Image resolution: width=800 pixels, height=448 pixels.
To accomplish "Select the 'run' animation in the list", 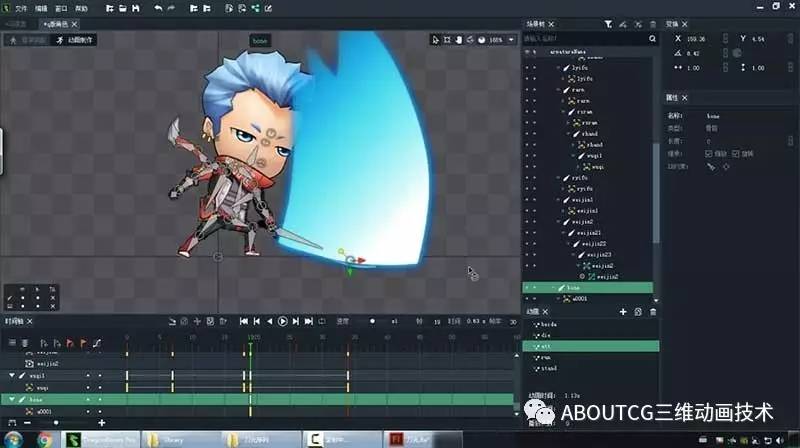I will [x=546, y=355].
